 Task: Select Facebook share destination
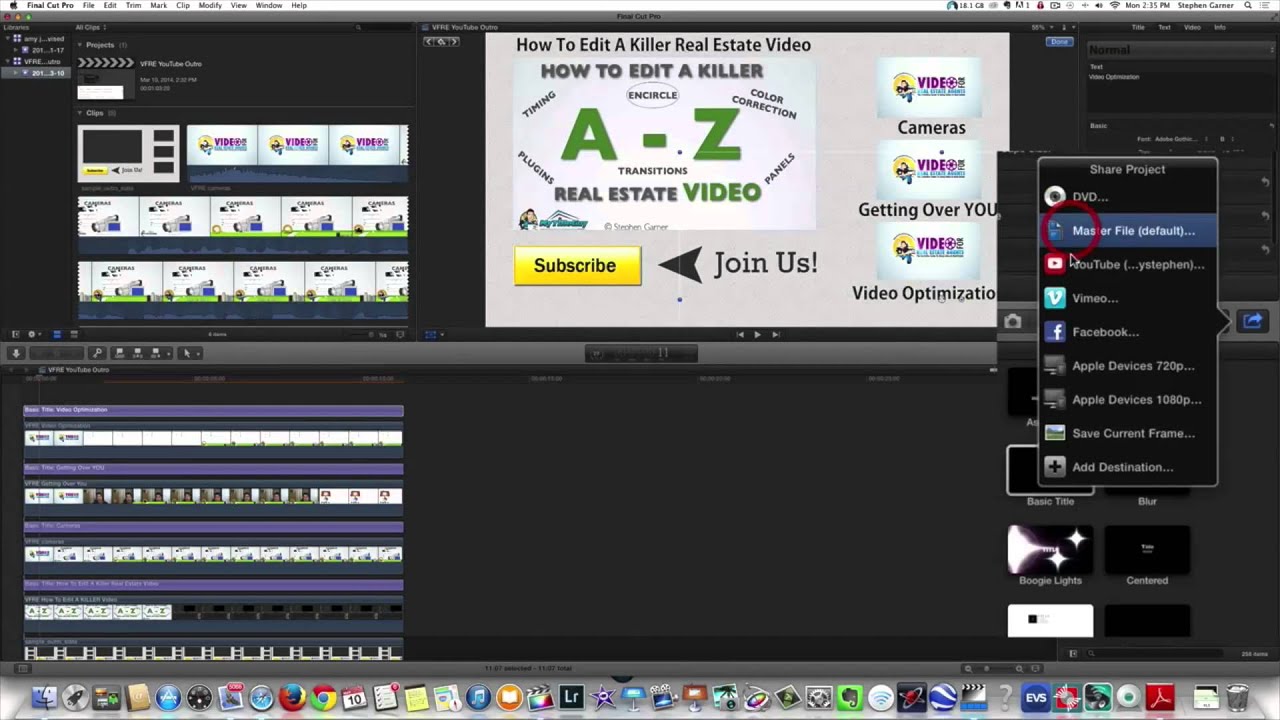click(x=1127, y=332)
